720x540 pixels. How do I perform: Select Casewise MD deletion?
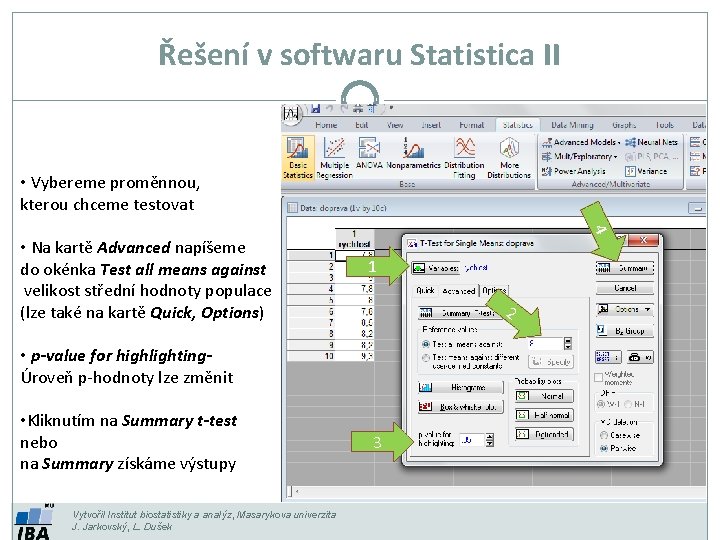604,435
